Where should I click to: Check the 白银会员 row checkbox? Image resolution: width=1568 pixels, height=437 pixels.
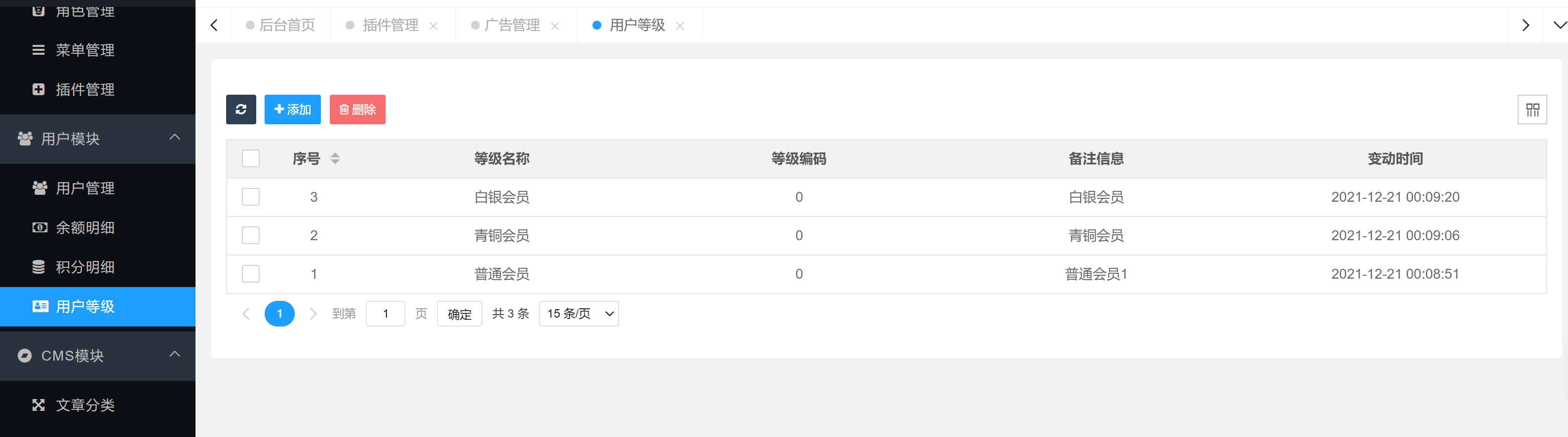(x=251, y=197)
